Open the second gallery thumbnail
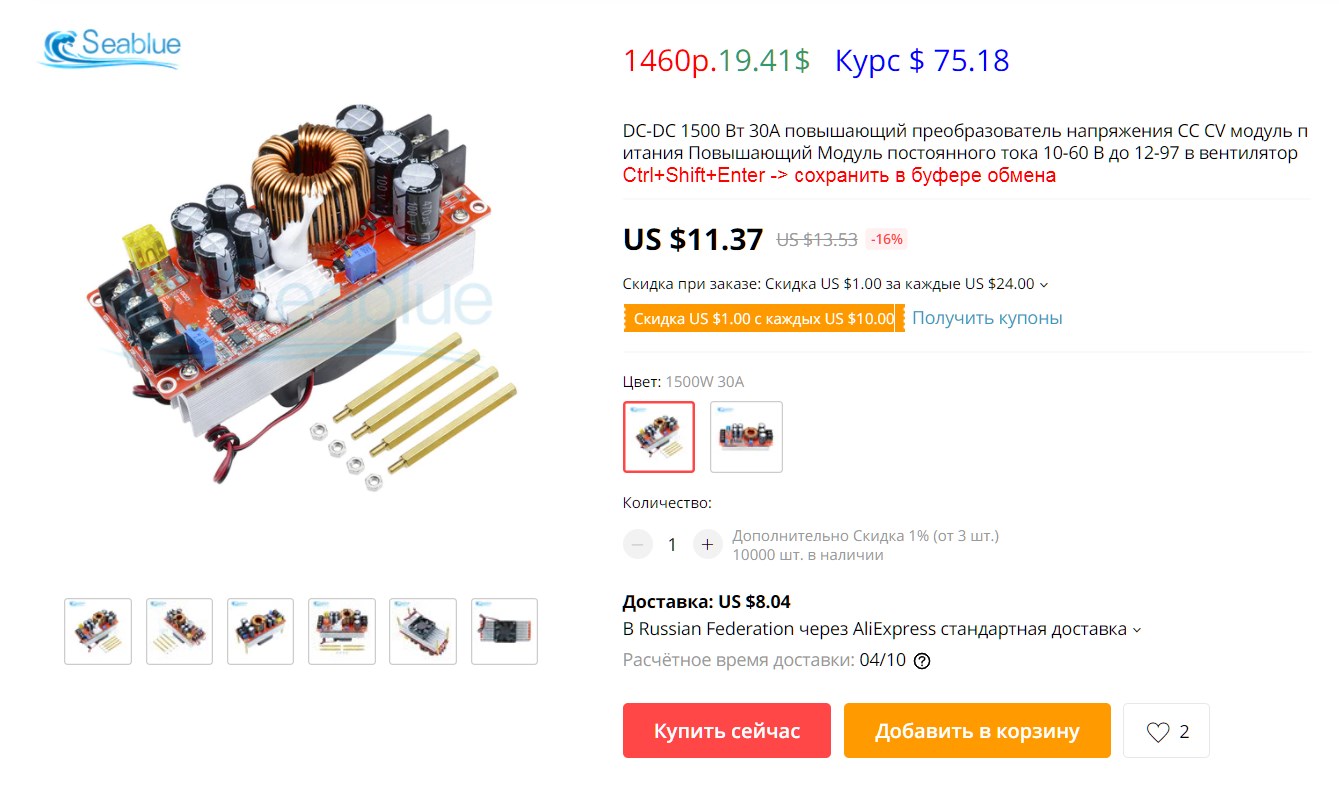Screen dimensions: 1339x785 [179, 631]
